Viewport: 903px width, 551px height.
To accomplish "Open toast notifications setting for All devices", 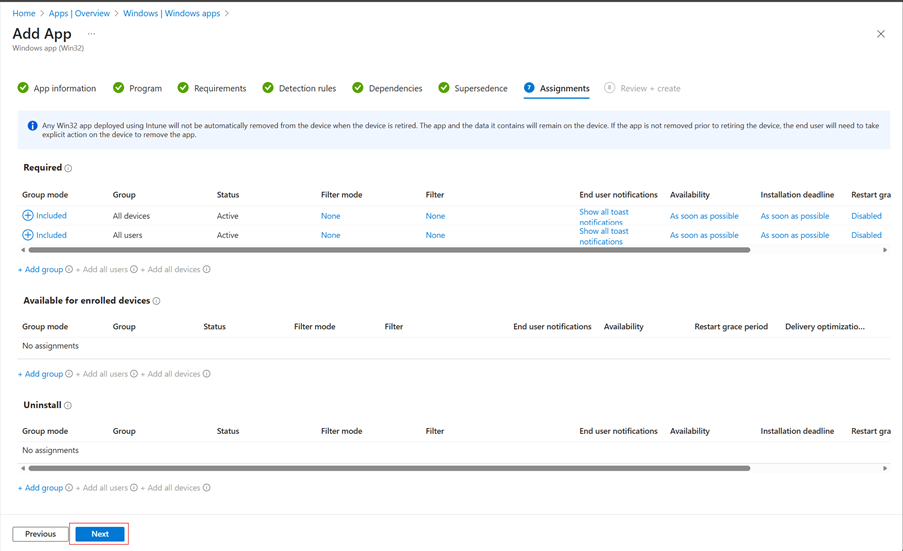I will 604,216.
